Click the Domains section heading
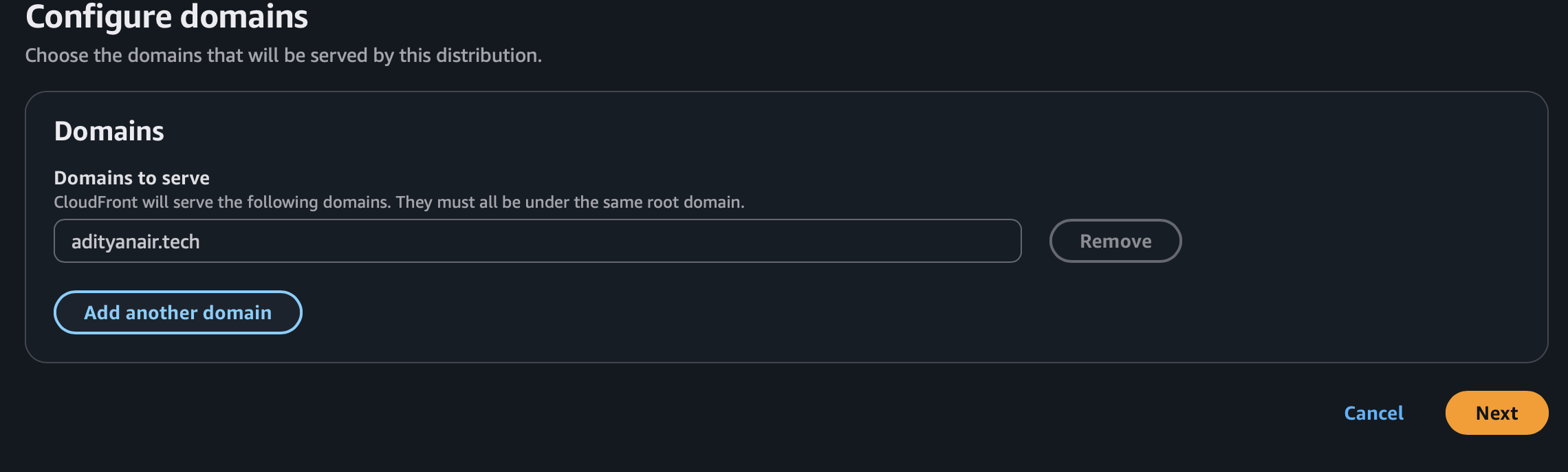Viewport: 1568px width, 472px height. coord(109,131)
